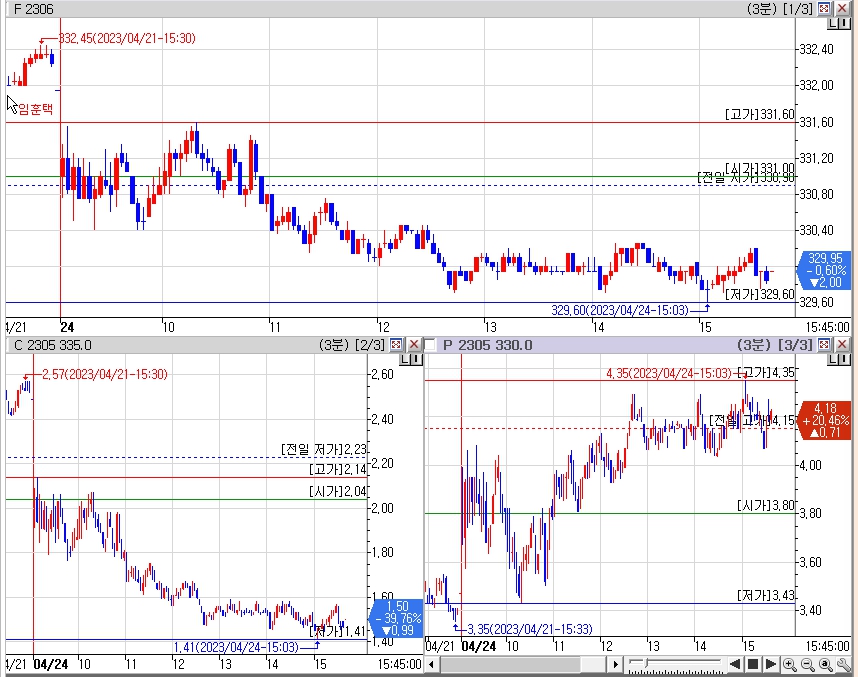Click the 332.45(2023/04/21-15:30) high annotation

tap(127, 38)
